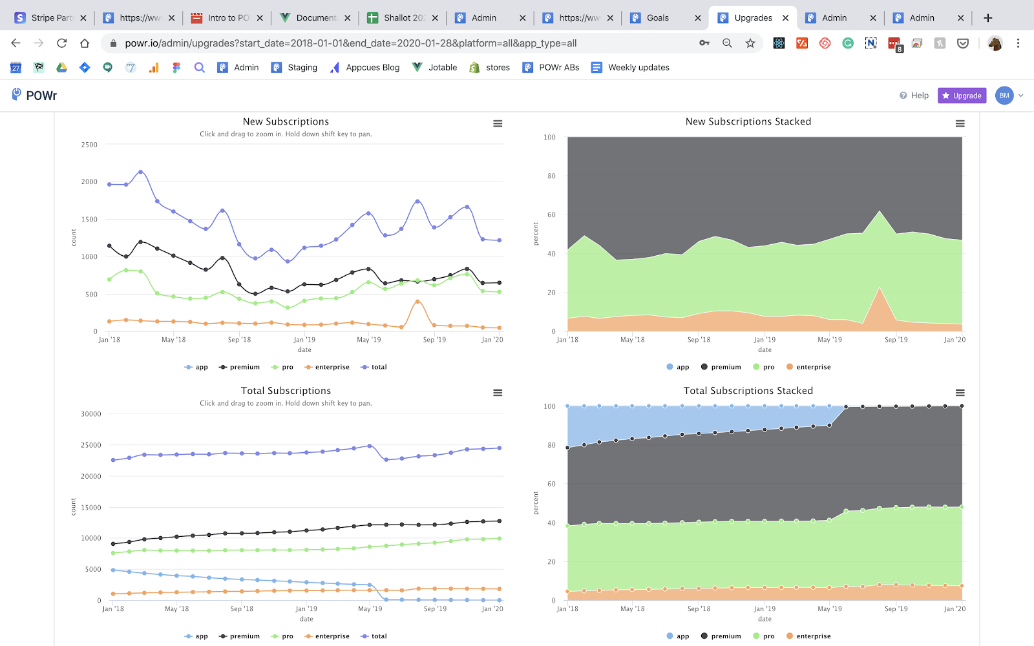The width and height of the screenshot is (1034, 646).
Task: Open the Total Subscriptions chart context menu
Action: [x=497, y=392]
